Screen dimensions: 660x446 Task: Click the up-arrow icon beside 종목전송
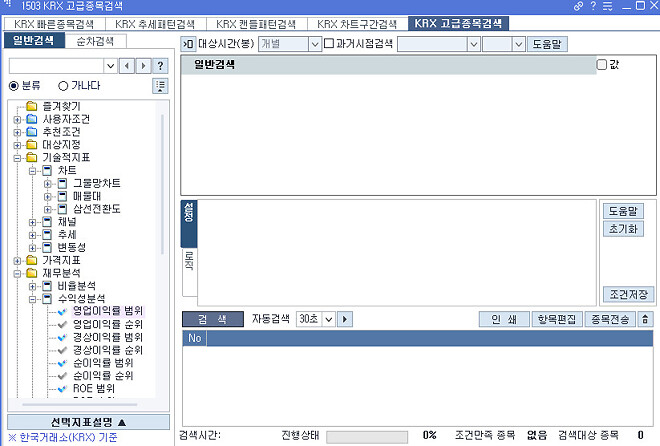(x=645, y=319)
